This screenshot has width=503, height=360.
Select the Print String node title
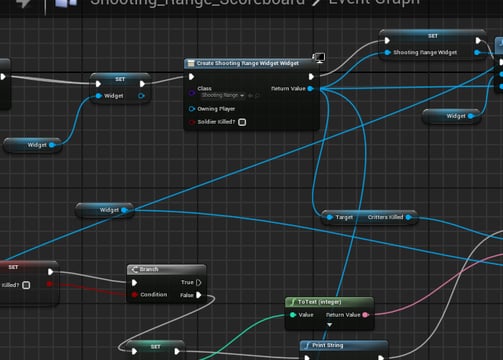328,345
